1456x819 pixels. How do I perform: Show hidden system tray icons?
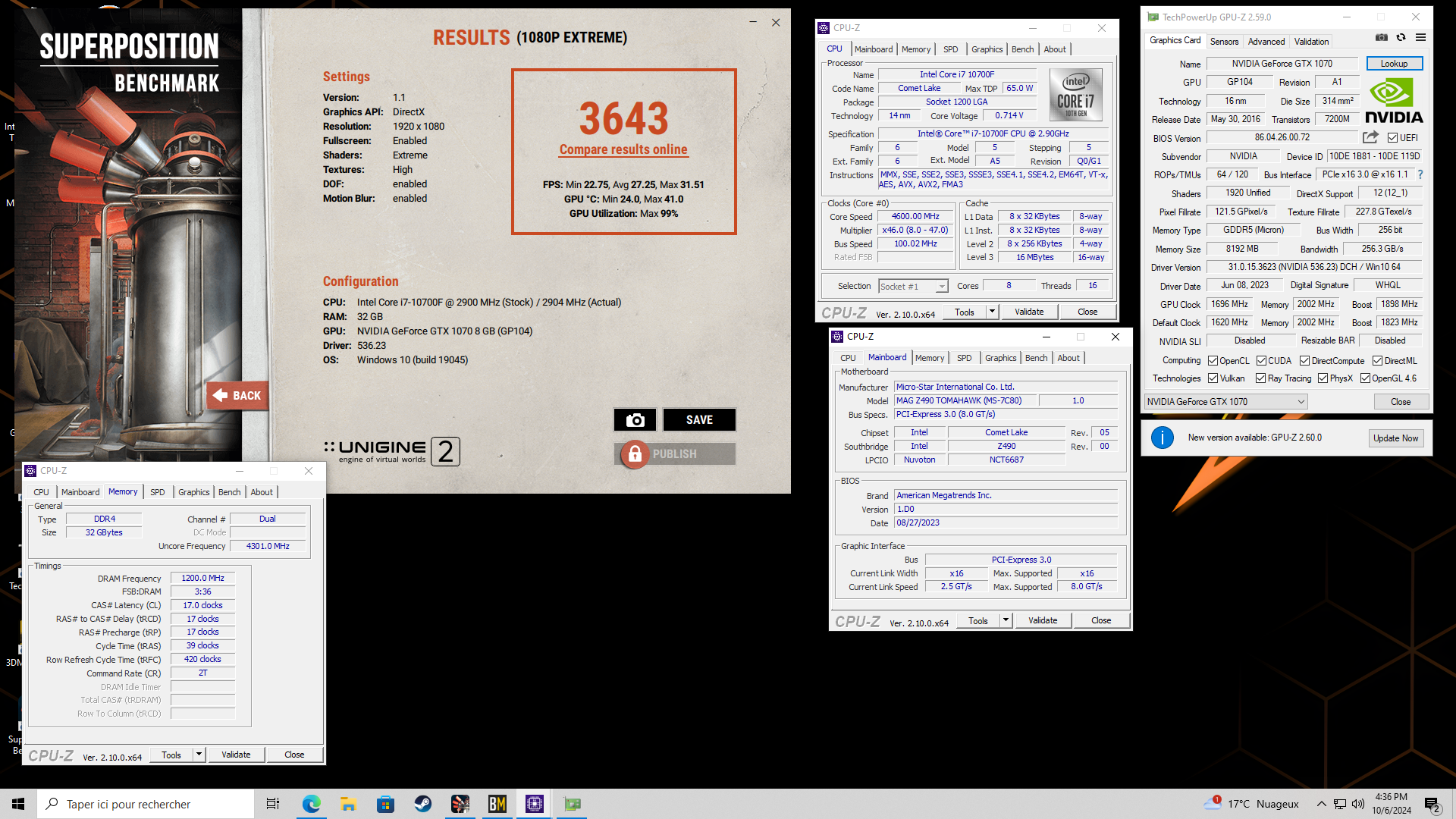1322,804
